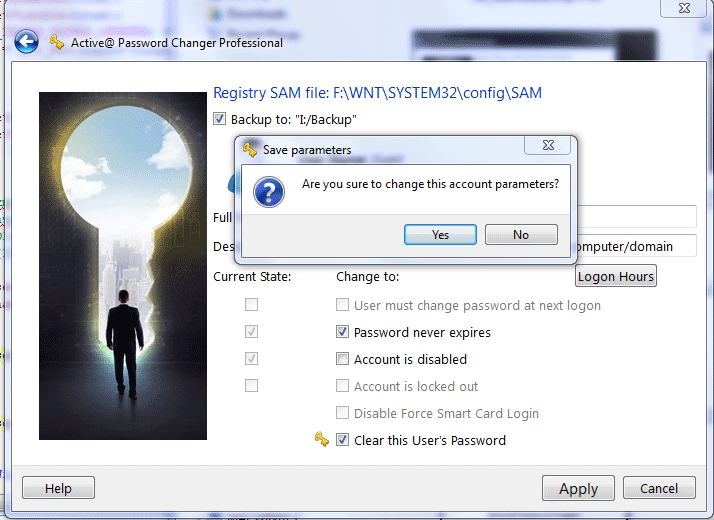Click the key icon in Save parameters title

point(250,149)
